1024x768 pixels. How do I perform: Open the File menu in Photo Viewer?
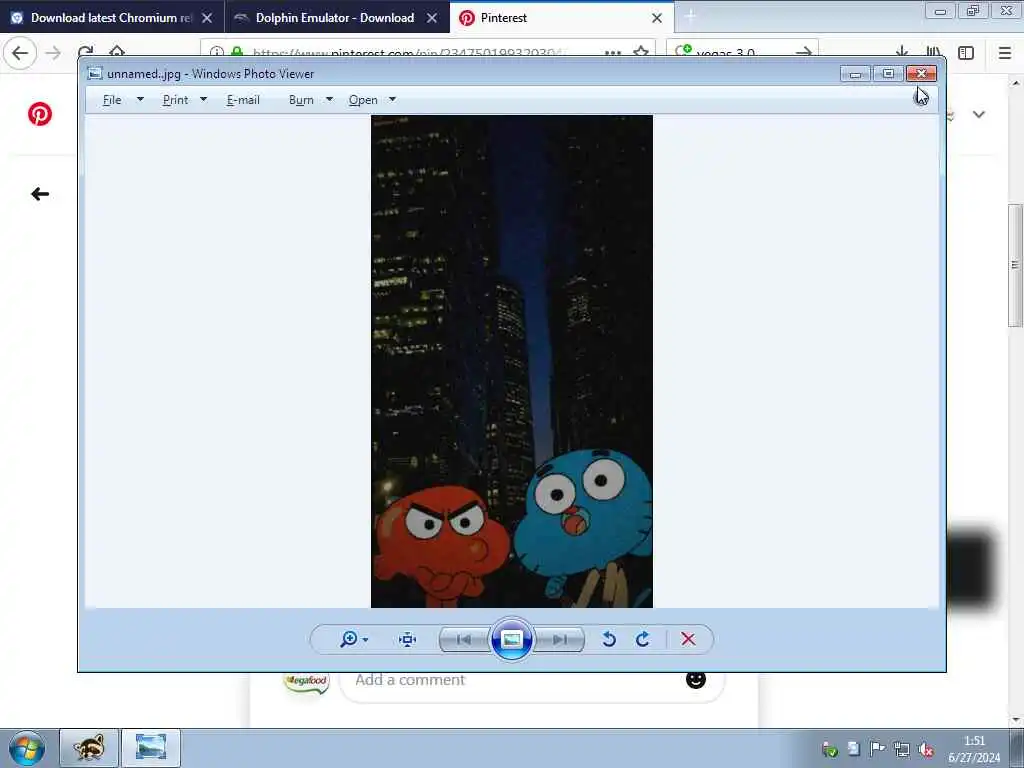[112, 100]
